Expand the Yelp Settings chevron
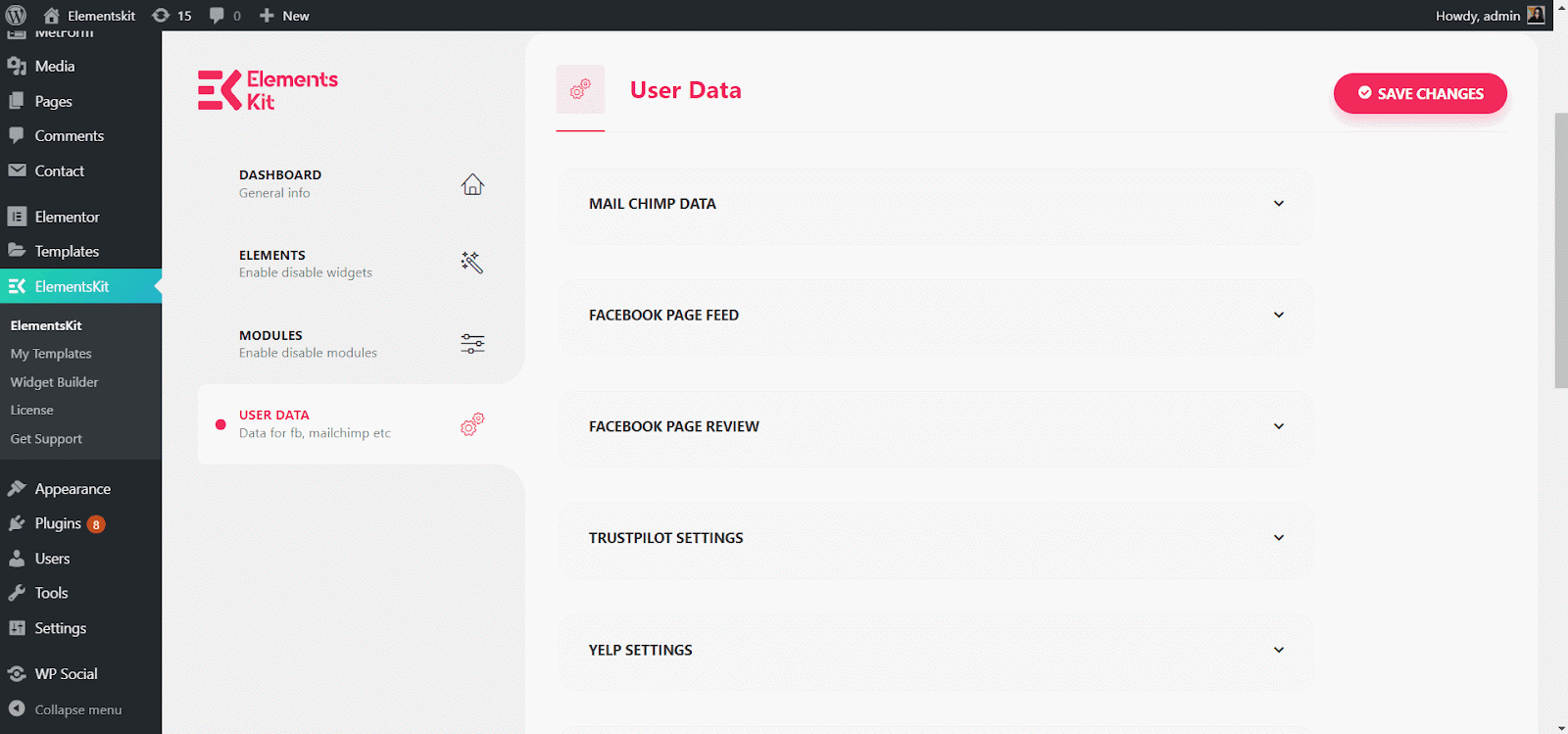Image resolution: width=1568 pixels, height=734 pixels. tap(1279, 650)
